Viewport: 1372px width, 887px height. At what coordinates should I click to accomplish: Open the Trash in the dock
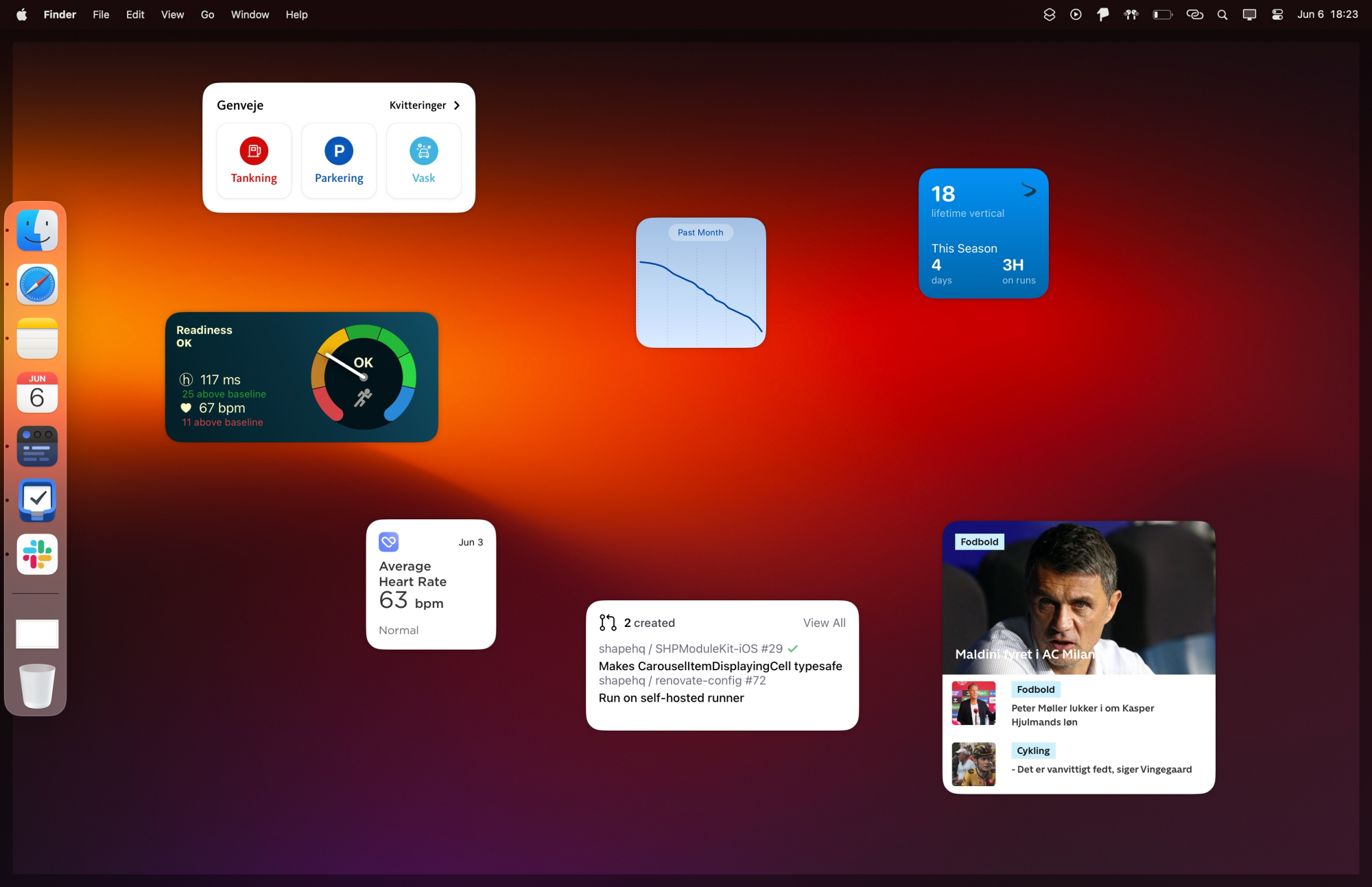[x=37, y=685]
